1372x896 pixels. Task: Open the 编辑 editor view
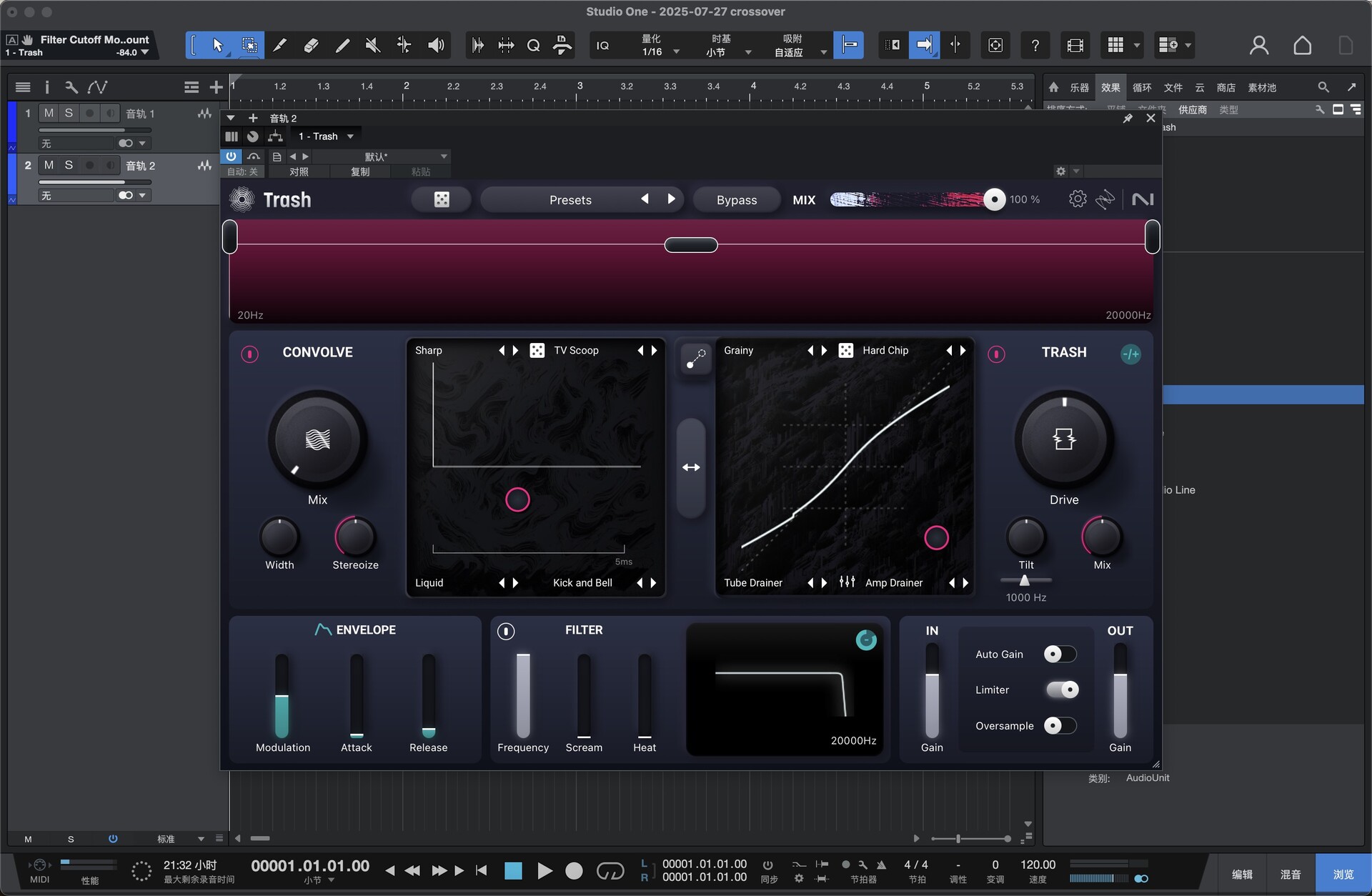tap(1242, 874)
